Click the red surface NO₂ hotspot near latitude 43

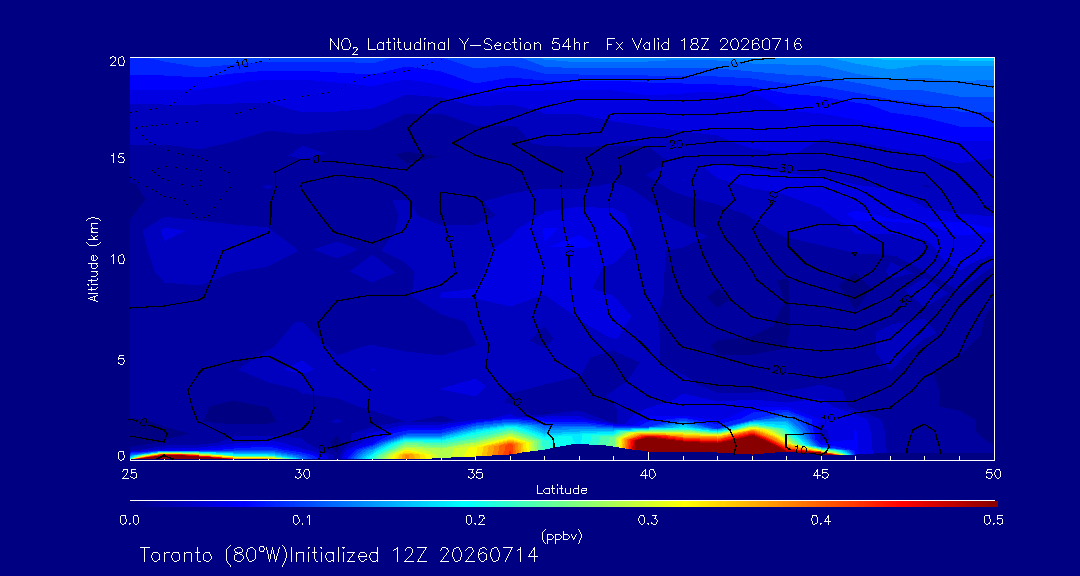[753, 443]
